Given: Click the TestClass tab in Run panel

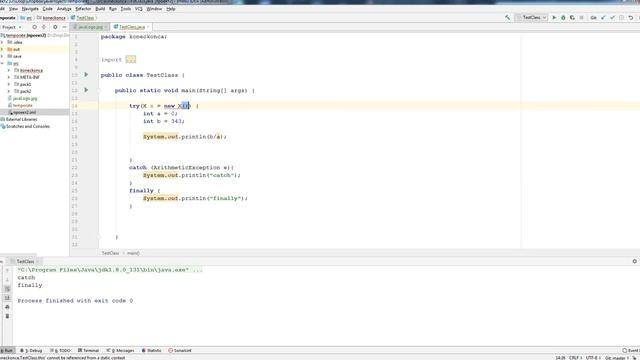Looking at the screenshot, I should 25,261.
